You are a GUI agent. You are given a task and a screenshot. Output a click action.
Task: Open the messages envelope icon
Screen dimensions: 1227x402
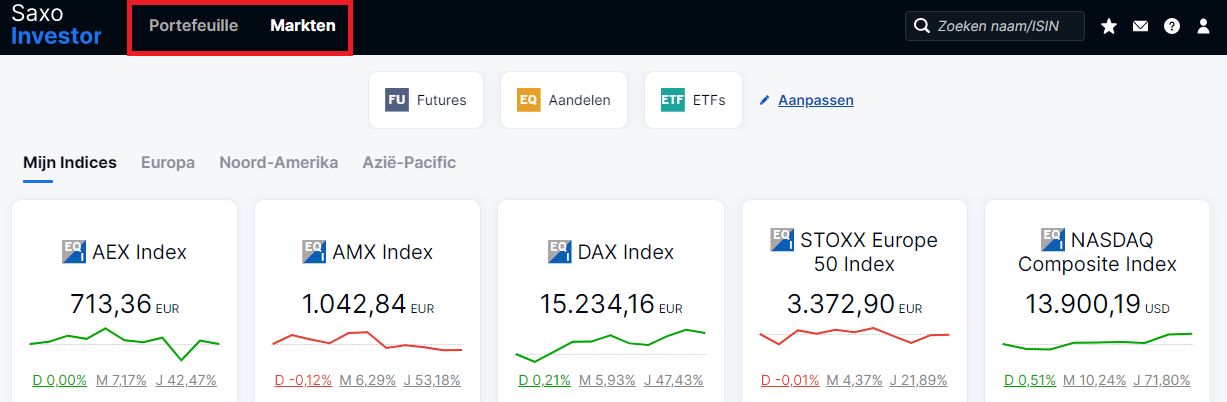coord(1140,26)
